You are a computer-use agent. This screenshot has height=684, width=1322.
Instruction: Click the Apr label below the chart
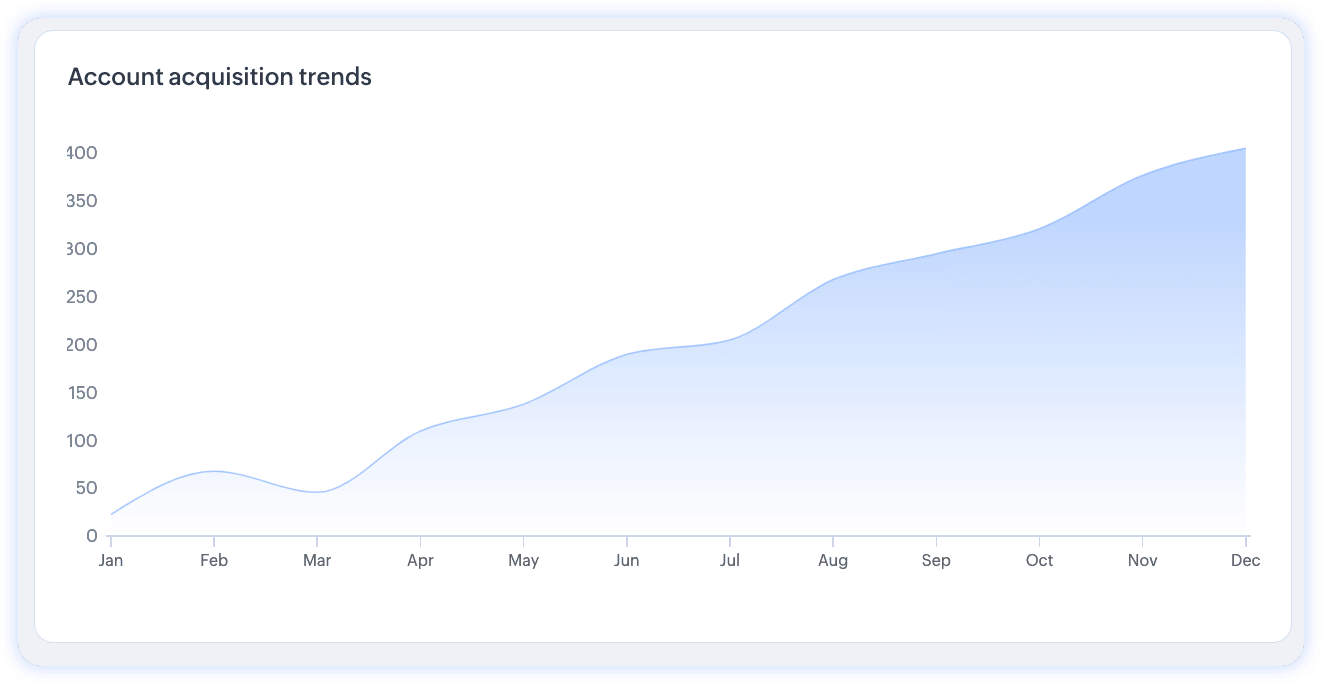point(420,560)
